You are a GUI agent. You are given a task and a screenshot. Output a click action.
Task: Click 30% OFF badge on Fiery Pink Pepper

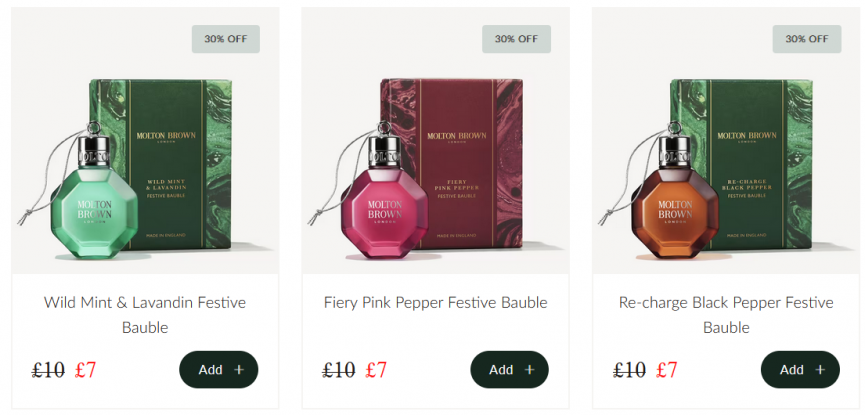point(516,39)
